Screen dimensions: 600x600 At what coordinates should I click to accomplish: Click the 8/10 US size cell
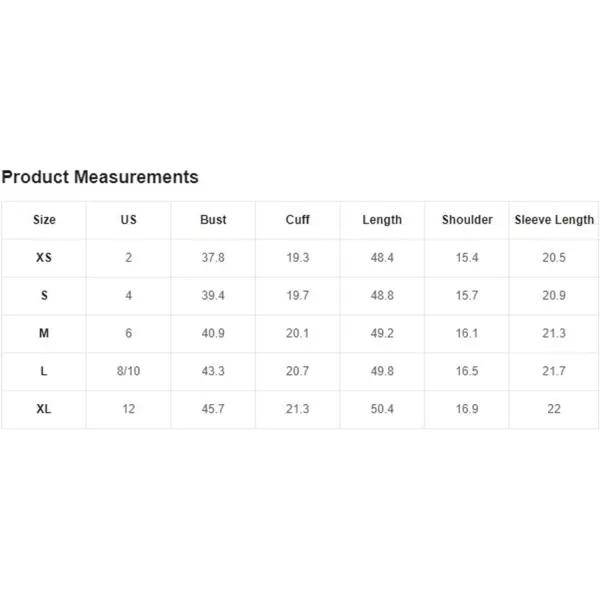point(129,371)
